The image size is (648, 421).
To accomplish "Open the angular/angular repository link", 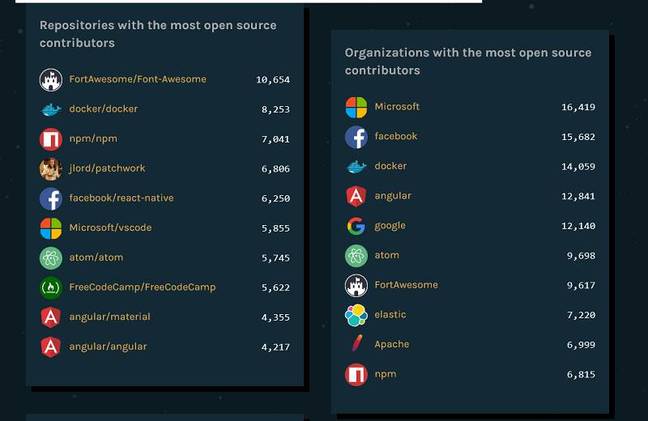I will click(108, 347).
